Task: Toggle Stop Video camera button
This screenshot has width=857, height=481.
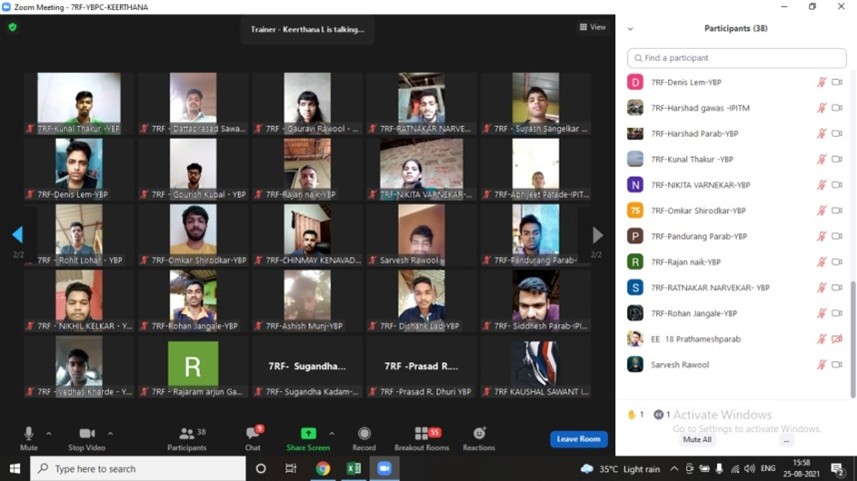Action: tap(86, 435)
